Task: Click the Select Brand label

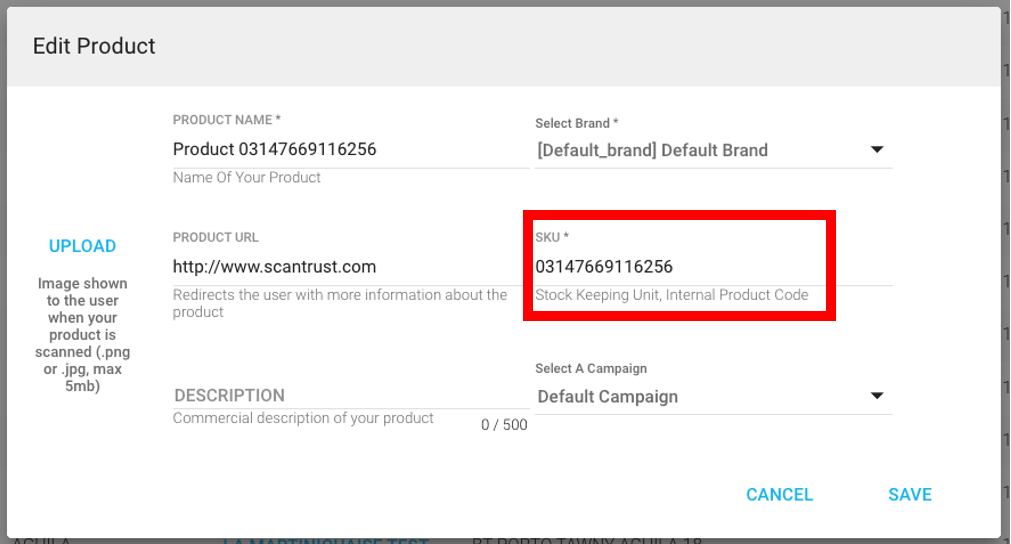Action: point(577,123)
